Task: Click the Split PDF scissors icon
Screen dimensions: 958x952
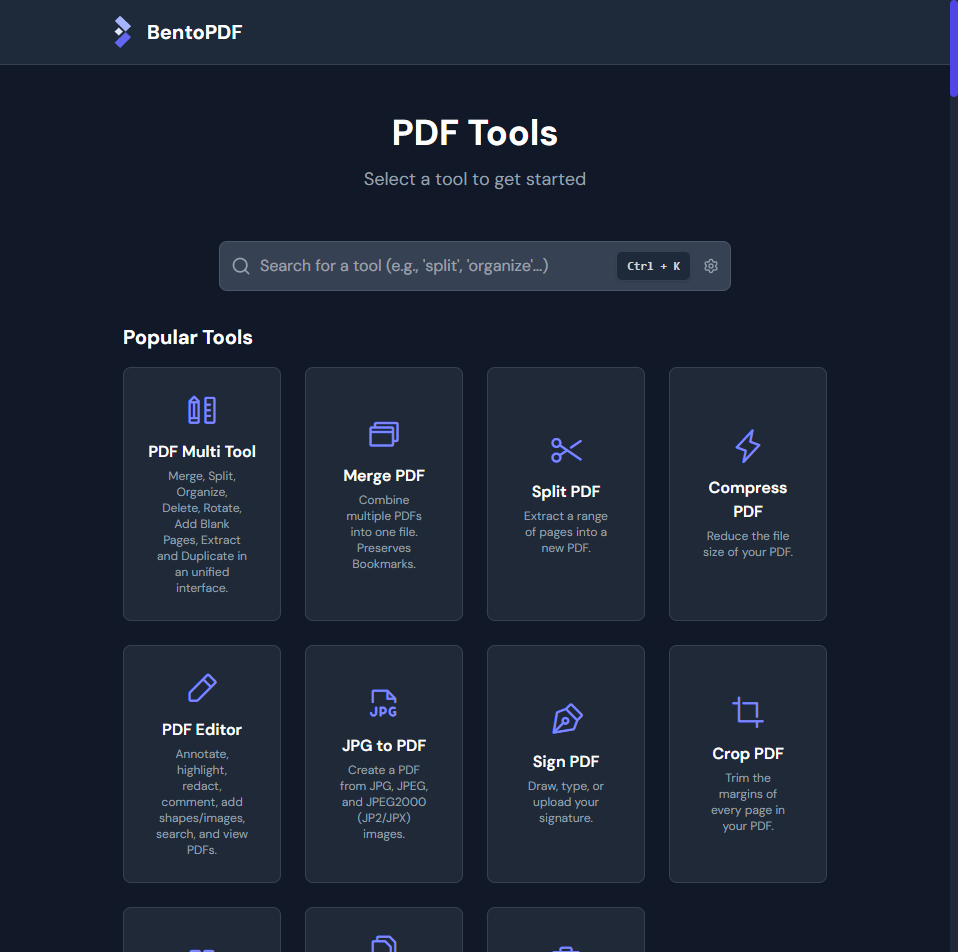Action: click(x=566, y=450)
